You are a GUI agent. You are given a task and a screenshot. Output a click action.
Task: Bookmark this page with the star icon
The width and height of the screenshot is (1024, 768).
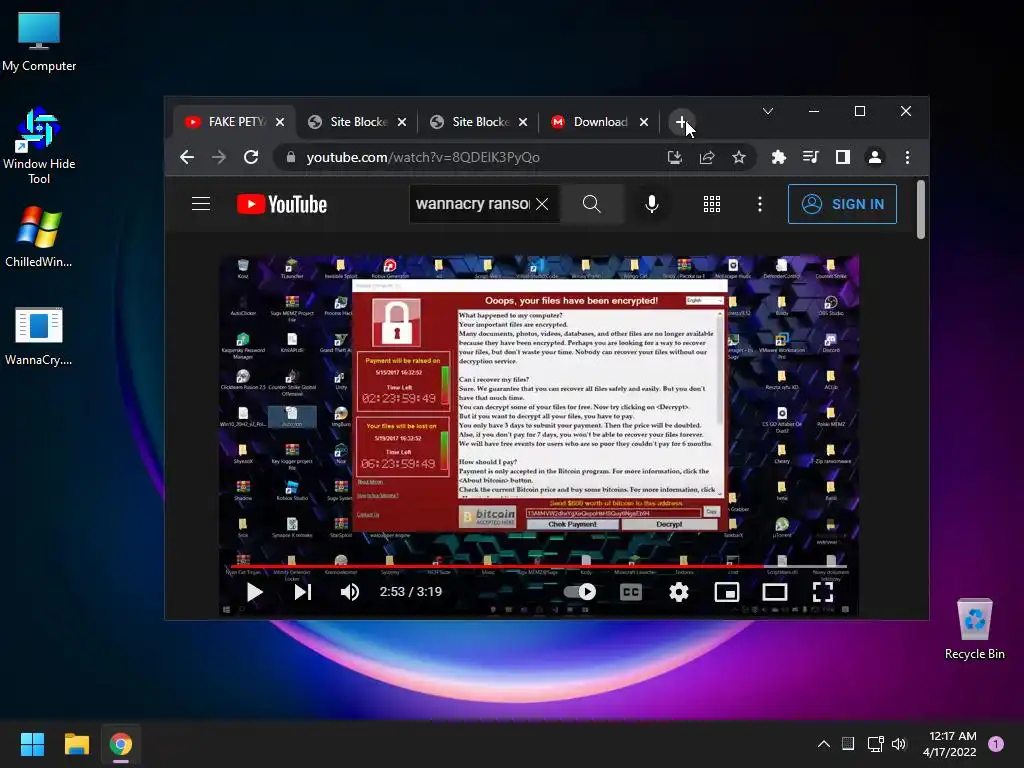pos(739,157)
